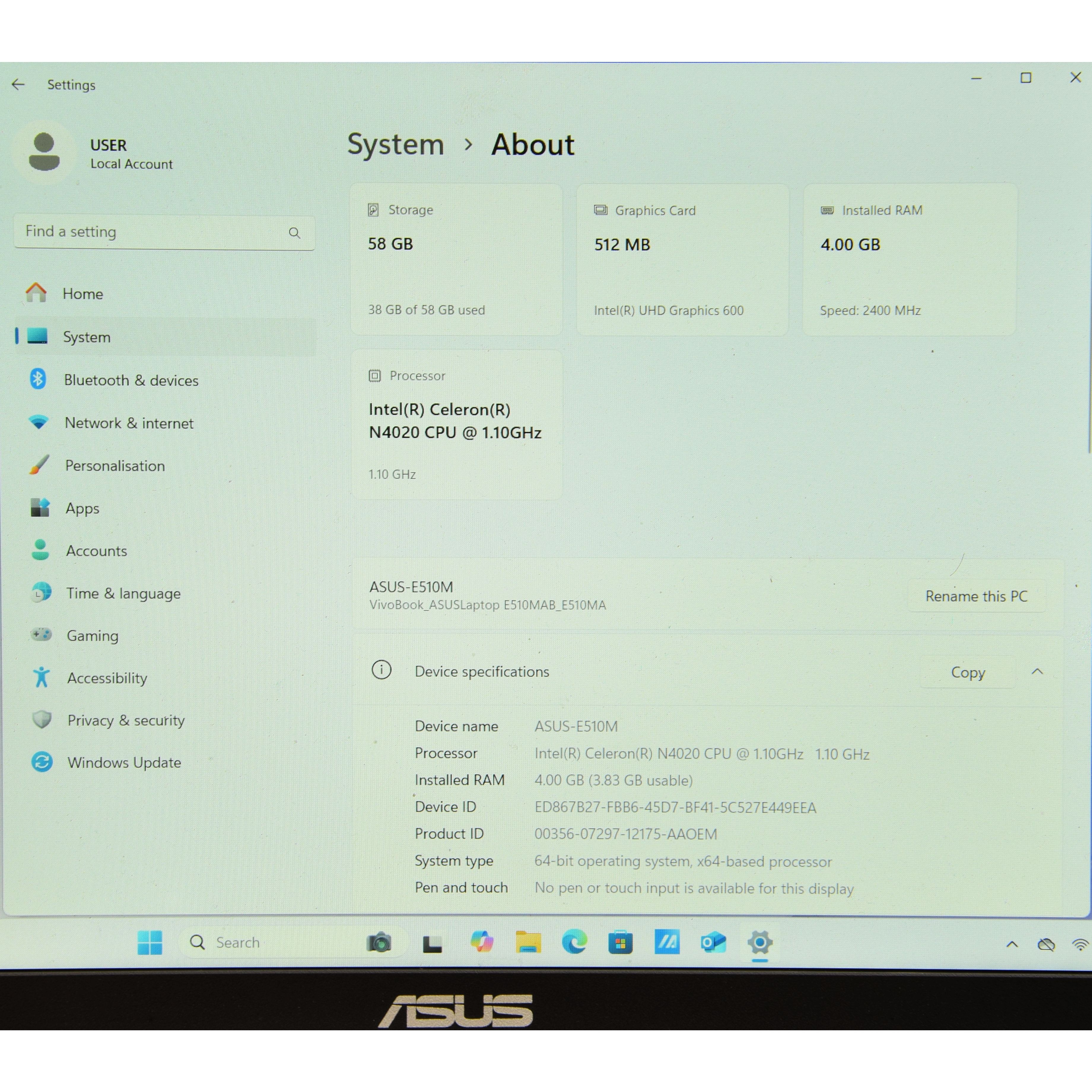Image resolution: width=1092 pixels, height=1092 pixels.
Task: Click the VivoBook_ASUSLaptop model text
Action: pyautogui.click(x=488, y=605)
